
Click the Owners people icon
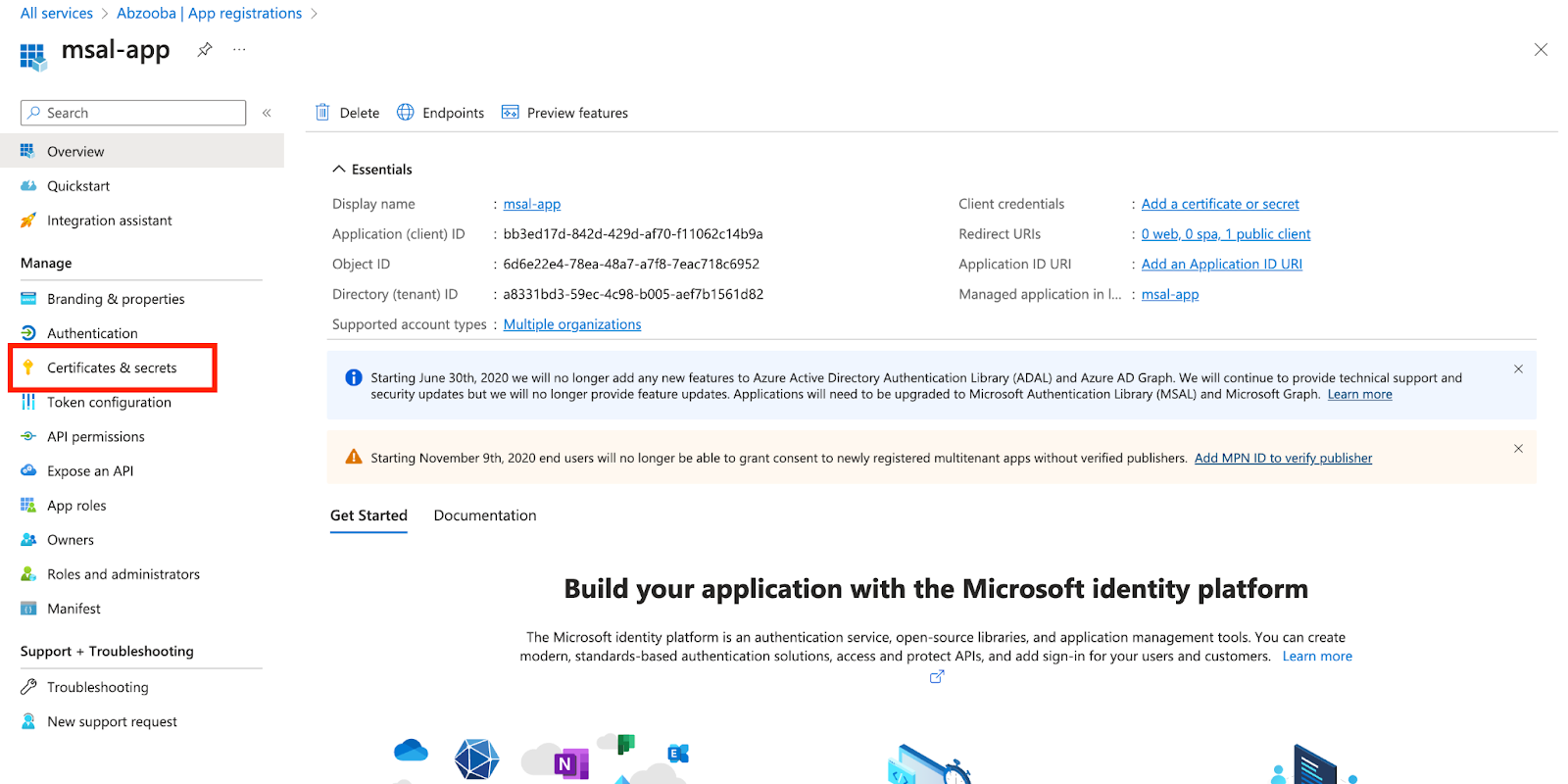click(28, 540)
